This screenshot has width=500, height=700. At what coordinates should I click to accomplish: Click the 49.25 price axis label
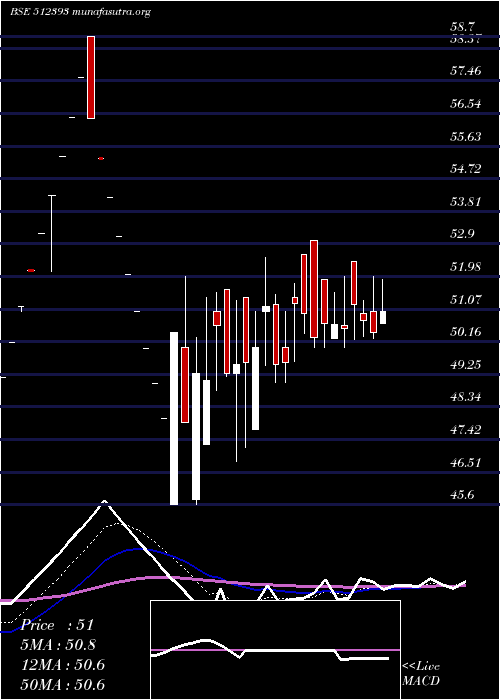(466, 365)
